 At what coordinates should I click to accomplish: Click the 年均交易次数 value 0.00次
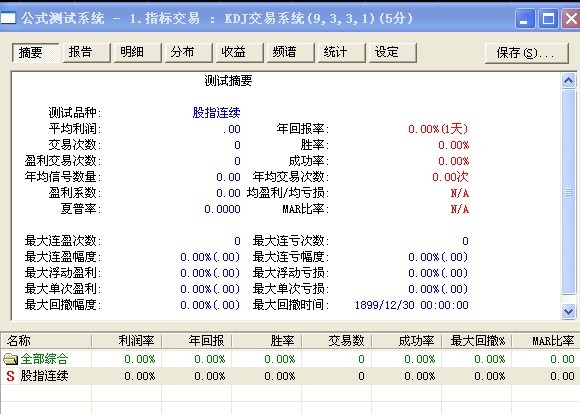click(450, 177)
